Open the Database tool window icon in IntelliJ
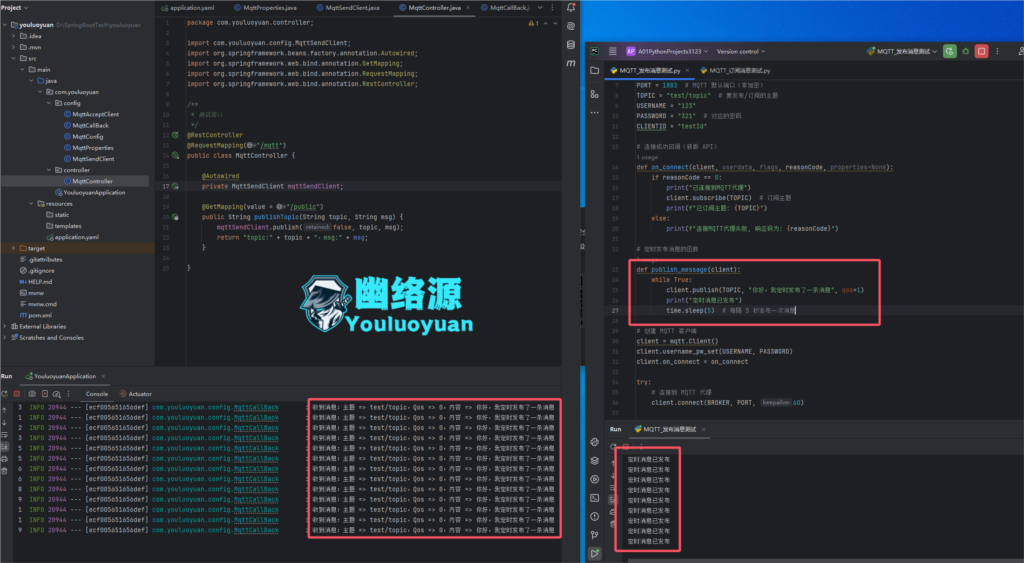This screenshot has width=1024, height=563. point(571,44)
